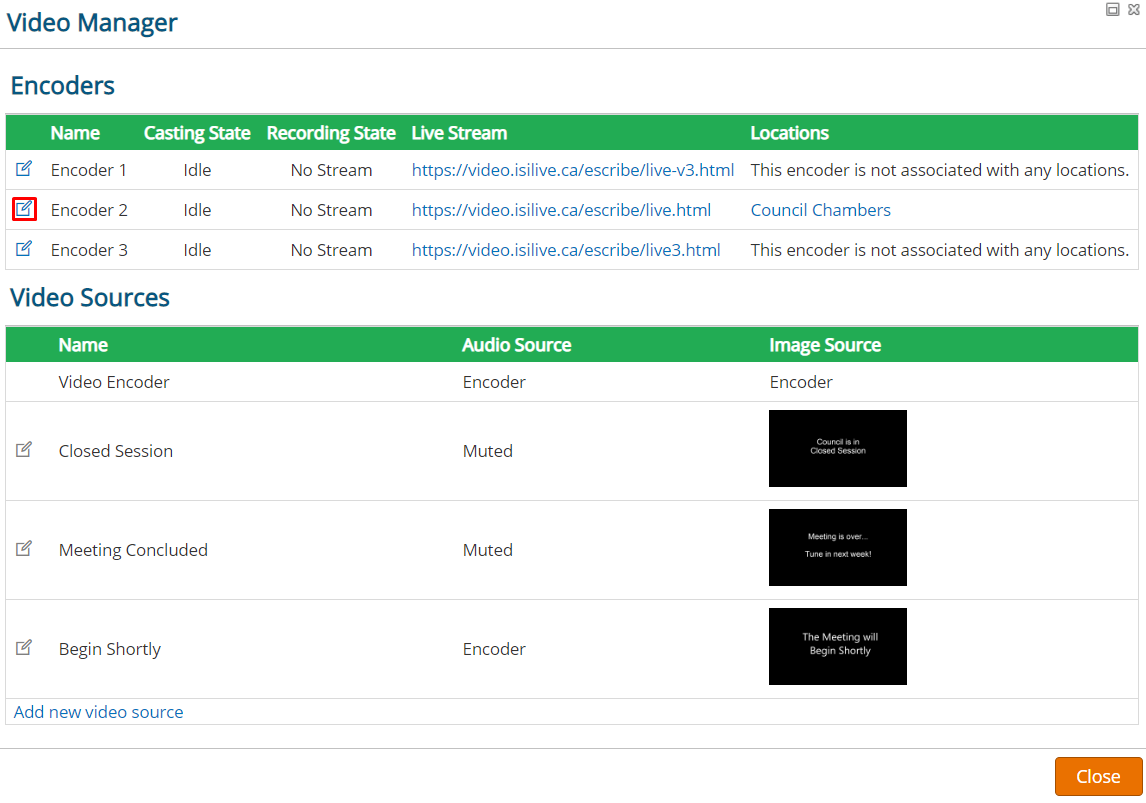Click the Video Sources section heading
Image resolution: width=1146 pixels, height=803 pixels.
coord(90,297)
